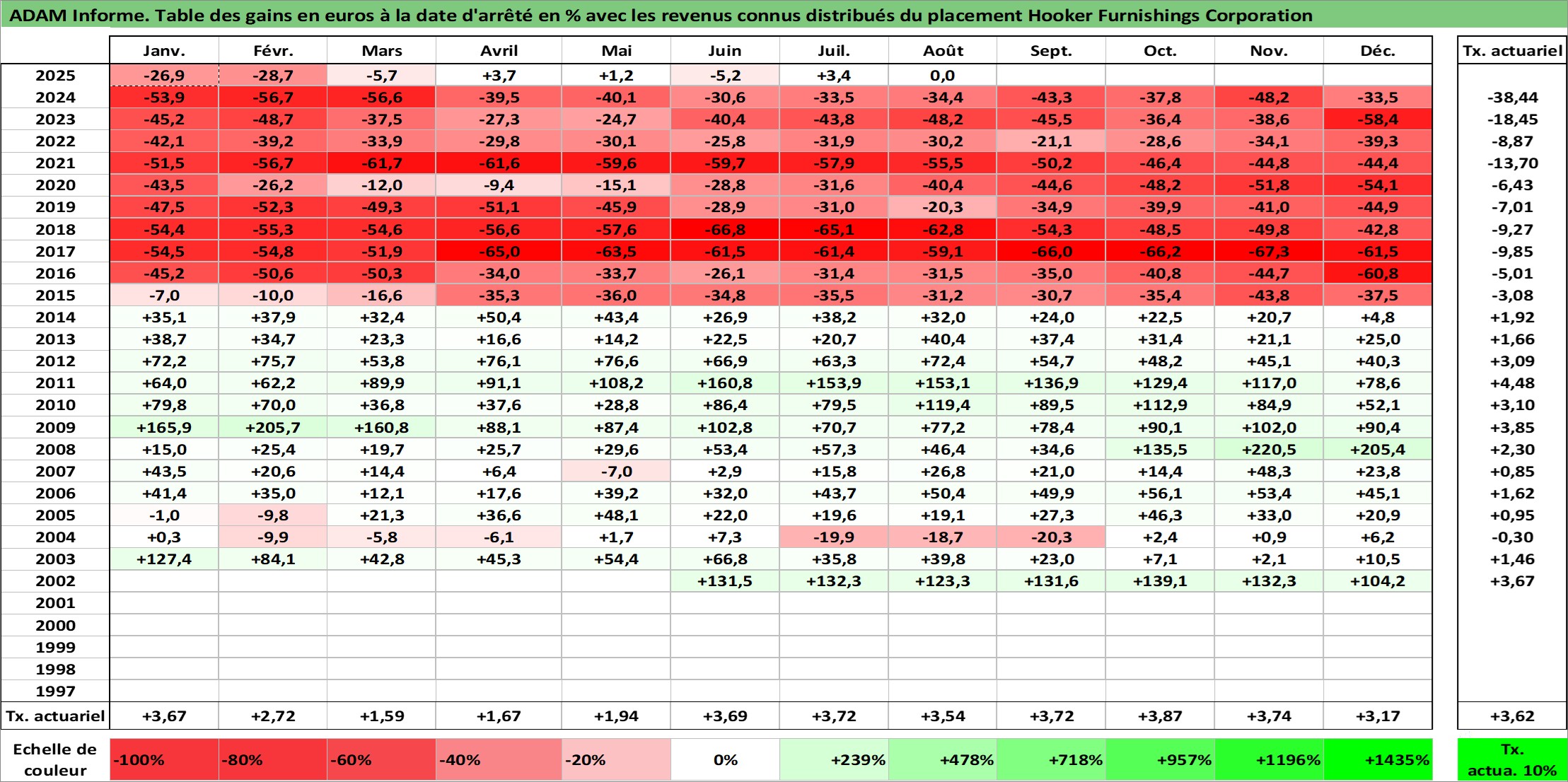Click the 2021 row label

coord(55,163)
